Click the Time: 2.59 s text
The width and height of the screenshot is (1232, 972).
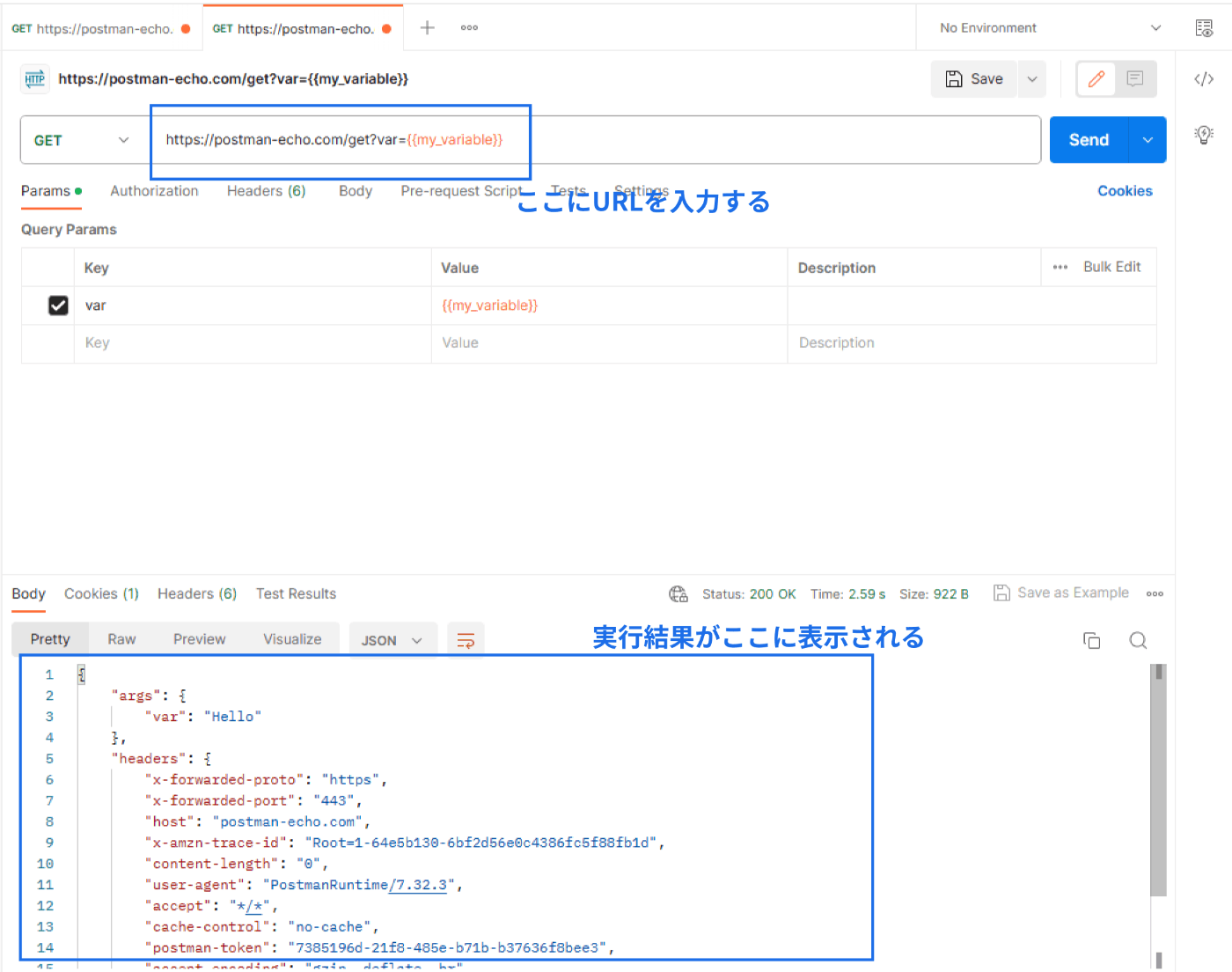click(x=847, y=594)
